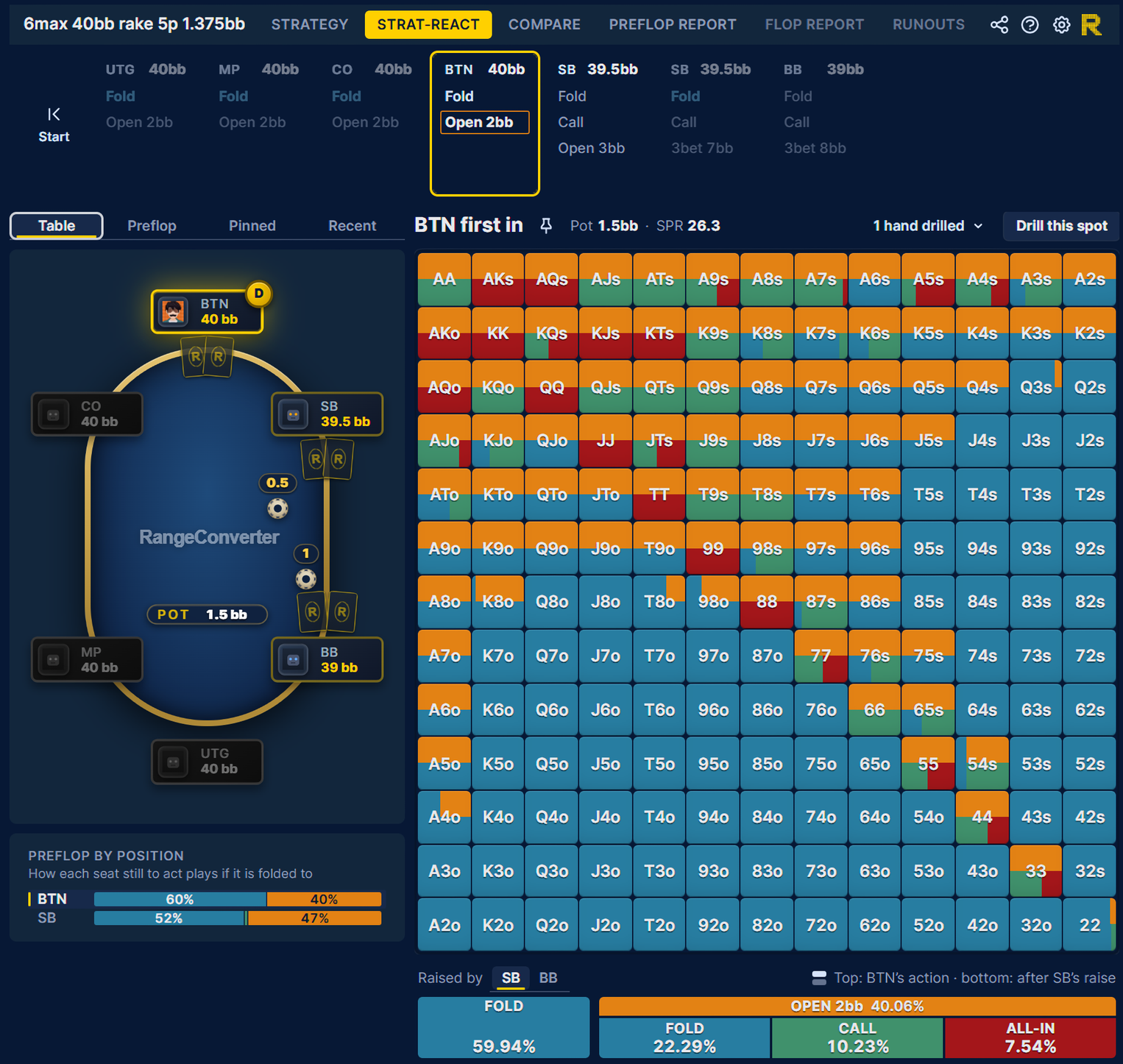Image resolution: width=1123 pixels, height=1064 pixels.
Task: Switch to the RUNOUTS tab
Action: tap(929, 24)
